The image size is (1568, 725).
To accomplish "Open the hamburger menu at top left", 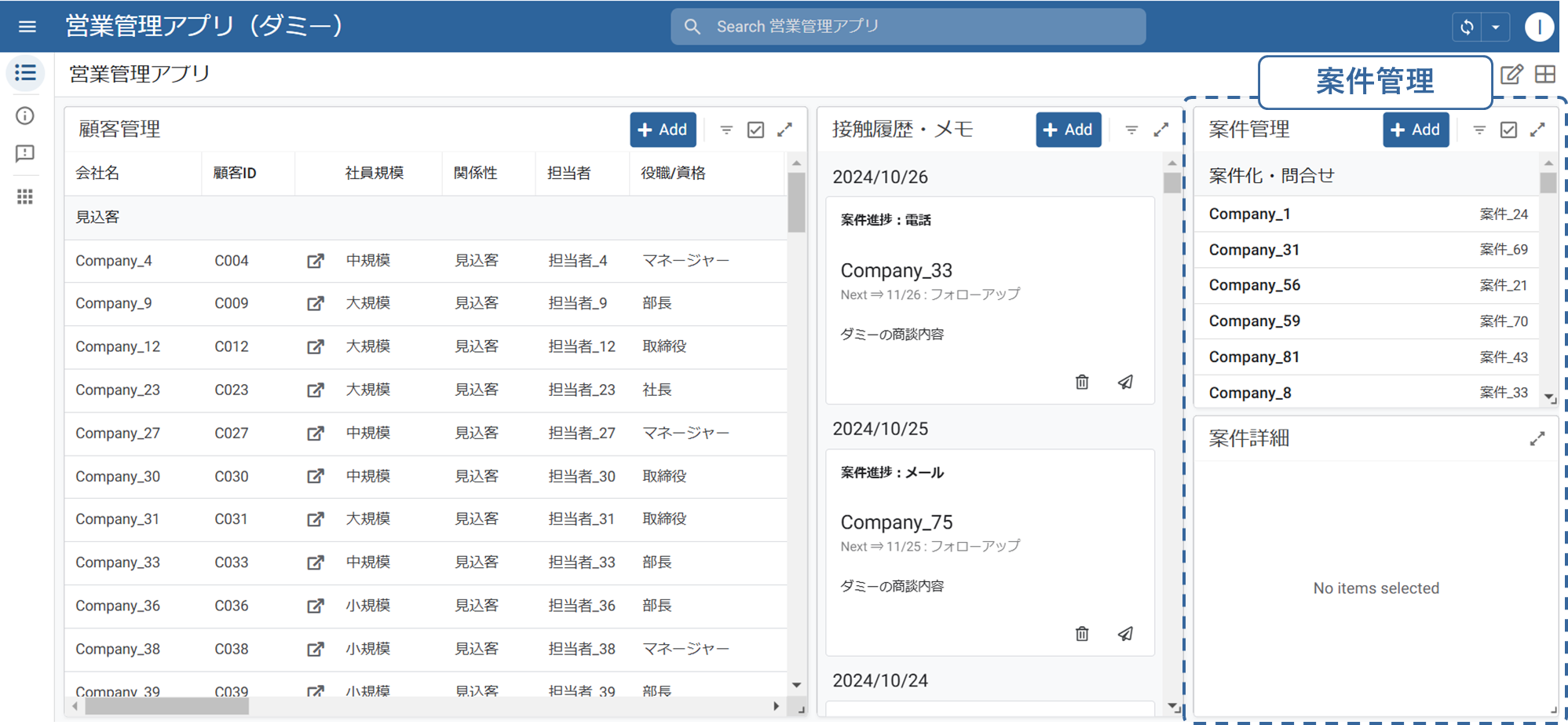I will (27, 26).
